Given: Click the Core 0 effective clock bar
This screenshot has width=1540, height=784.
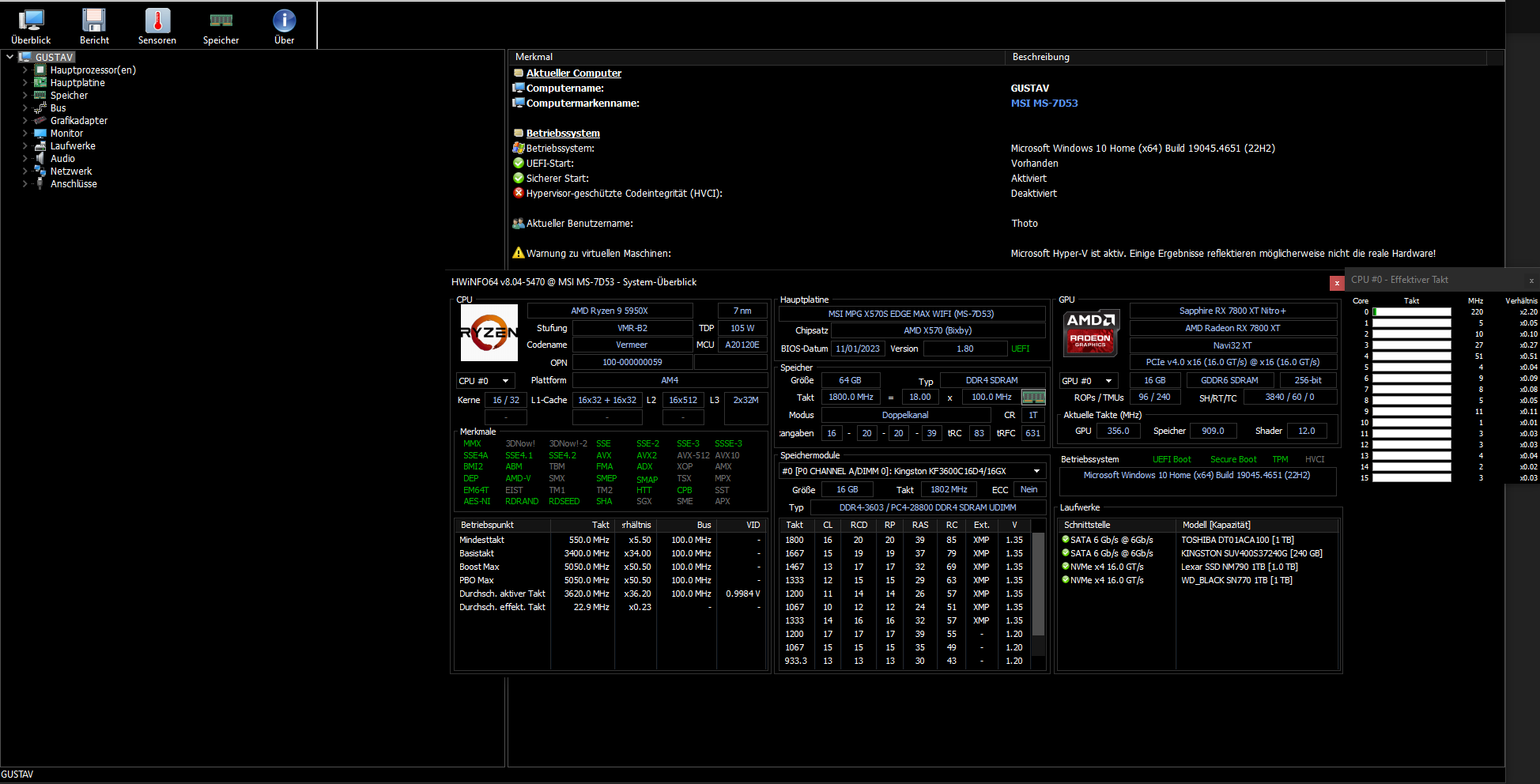Looking at the screenshot, I should [1412, 312].
